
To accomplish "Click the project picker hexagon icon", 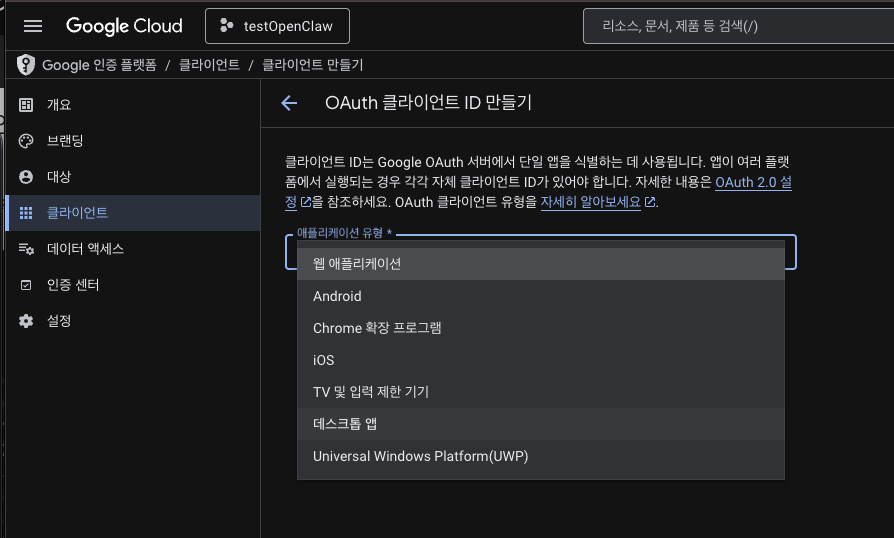I will tap(226, 26).
